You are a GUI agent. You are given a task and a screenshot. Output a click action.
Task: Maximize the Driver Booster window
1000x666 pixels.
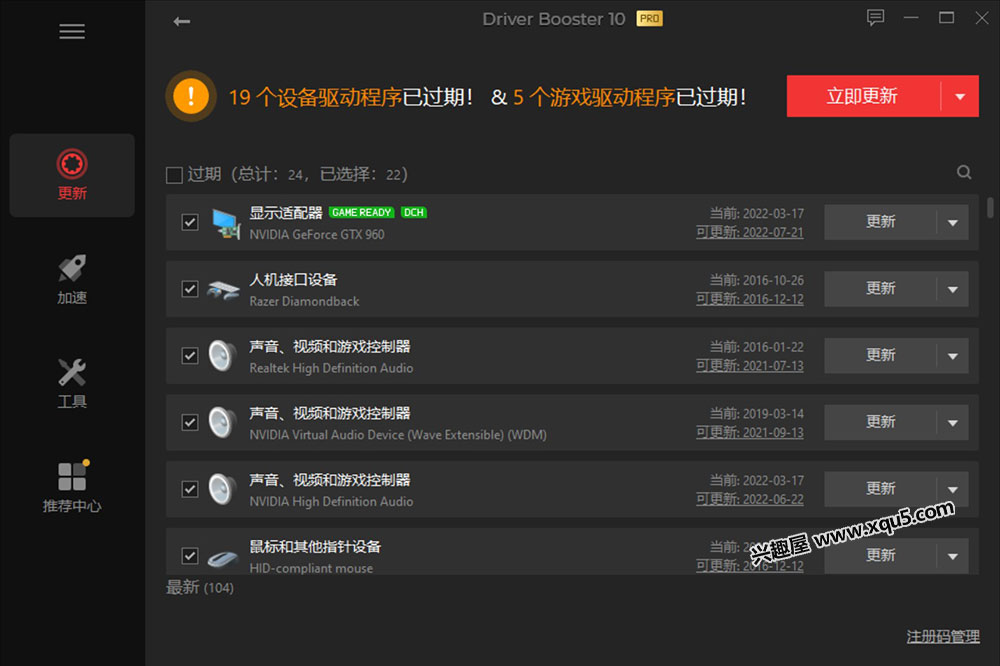coord(946,18)
